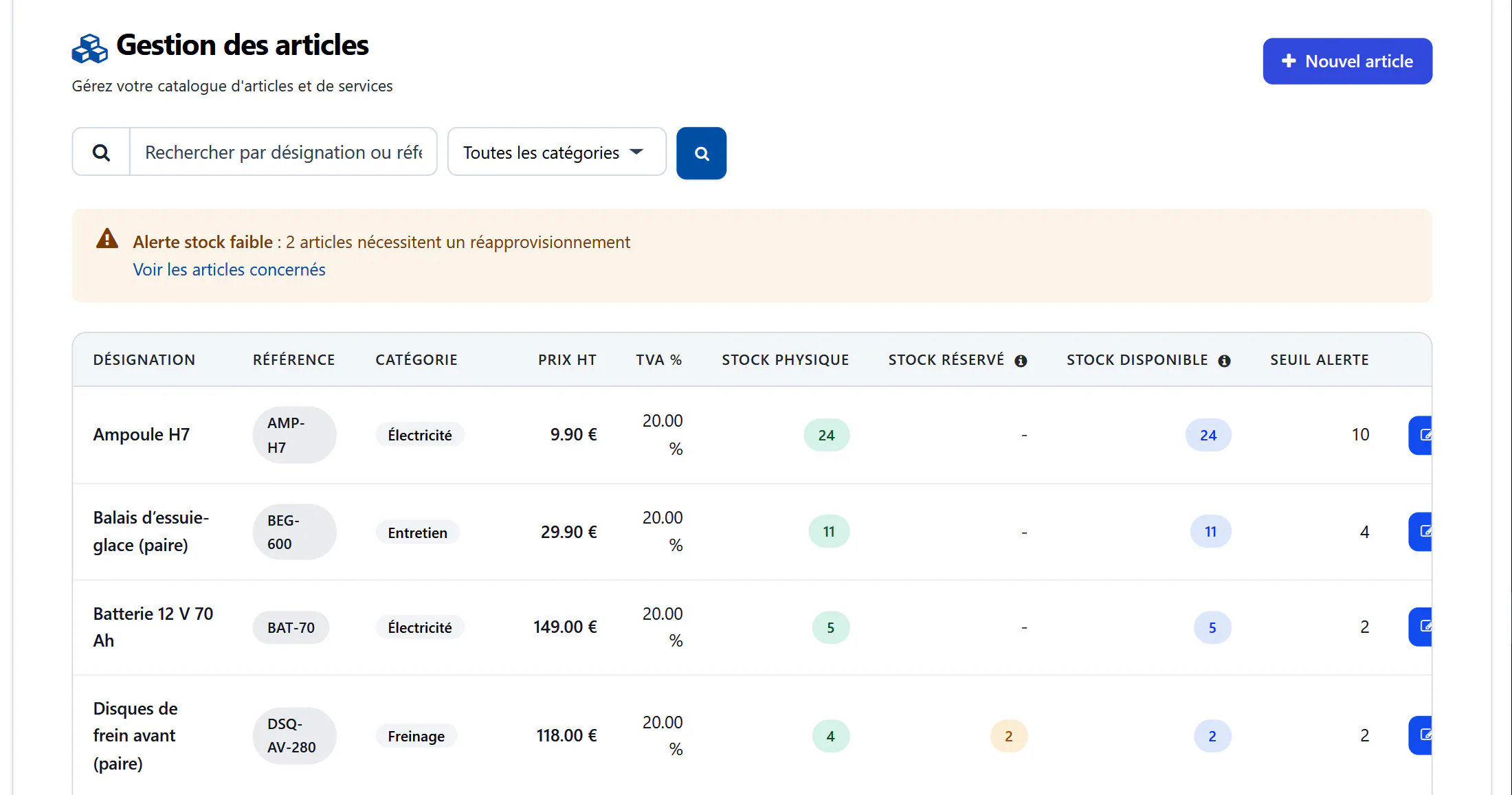Screen dimensions: 1512x795
Task: Click the 9.90 € price cell
Action: click(573, 434)
